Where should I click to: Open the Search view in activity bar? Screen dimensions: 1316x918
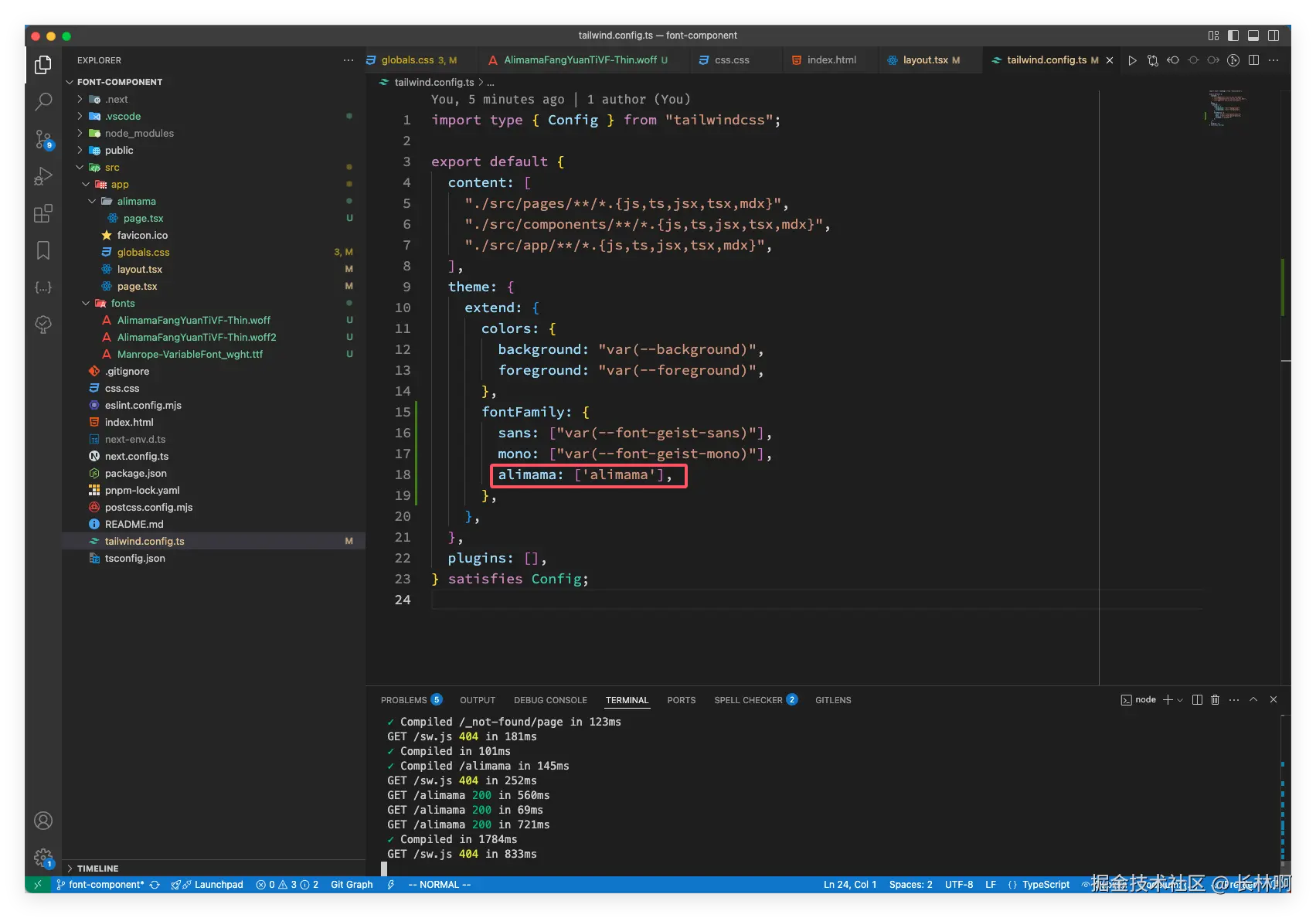tap(43, 101)
